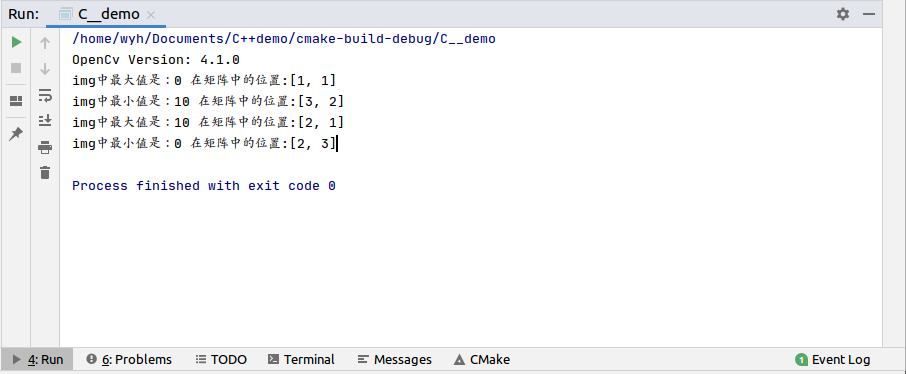Close the C__demo tab
The width and height of the screenshot is (906, 374).
(151, 15)
